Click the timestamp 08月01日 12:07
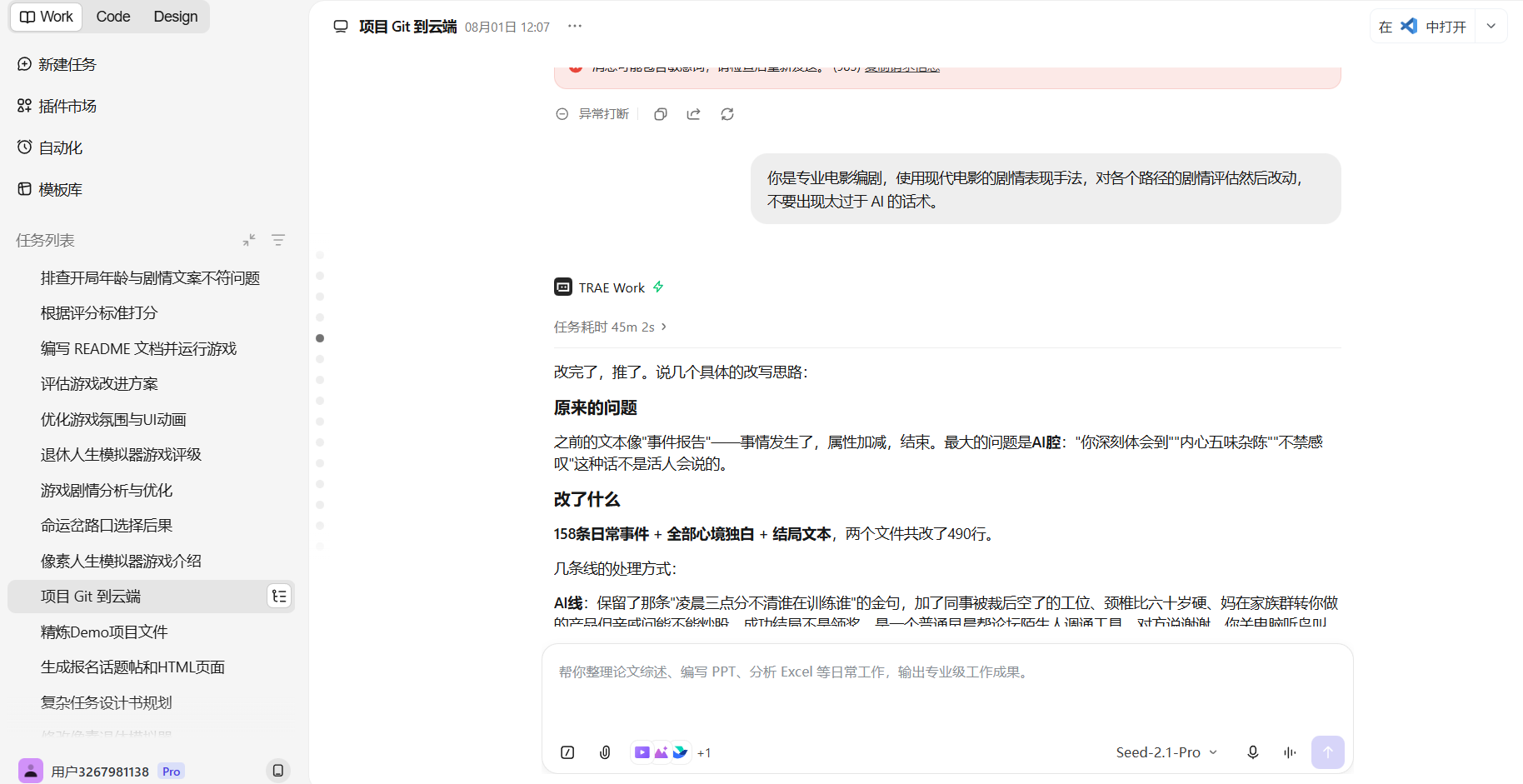Viewport: 1523px width, 784px height. tap(507, 27)
